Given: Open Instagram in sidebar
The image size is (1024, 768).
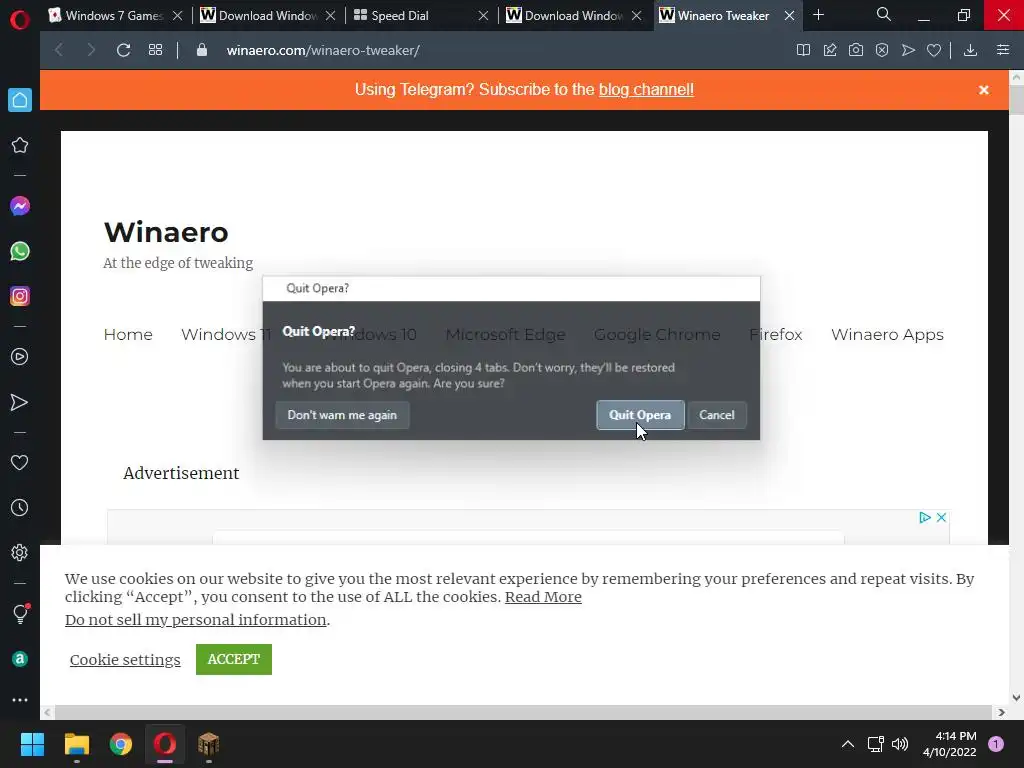Looking at the screenshot, I should tap(20, 296).
